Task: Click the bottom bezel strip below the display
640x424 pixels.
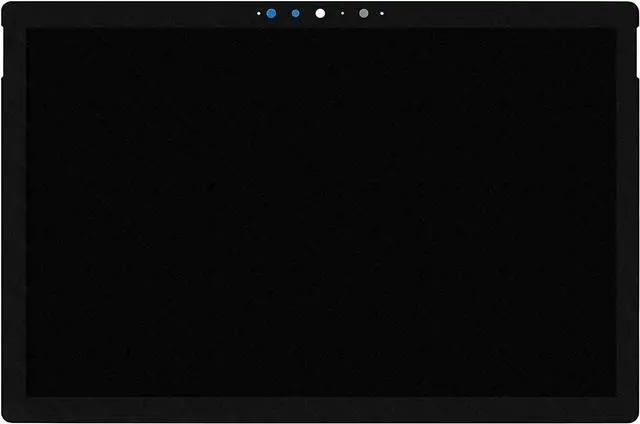Action: (x=320, y=408)
